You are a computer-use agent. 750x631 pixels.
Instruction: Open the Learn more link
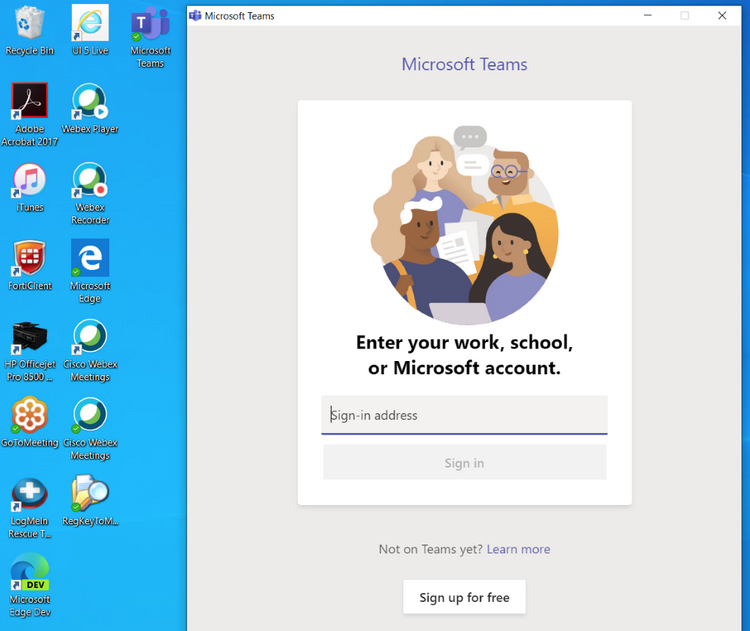(x=518, y=549)
